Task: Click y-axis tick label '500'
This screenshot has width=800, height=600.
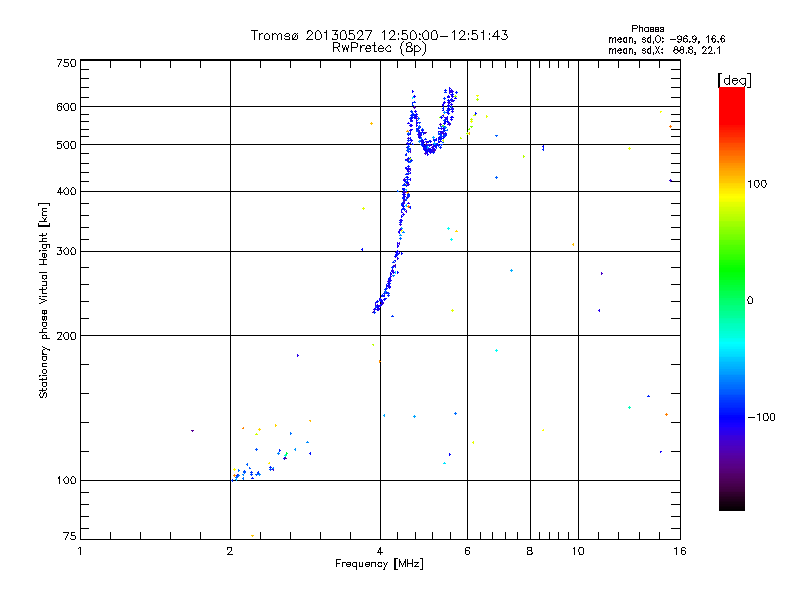Action: [66, 145]
